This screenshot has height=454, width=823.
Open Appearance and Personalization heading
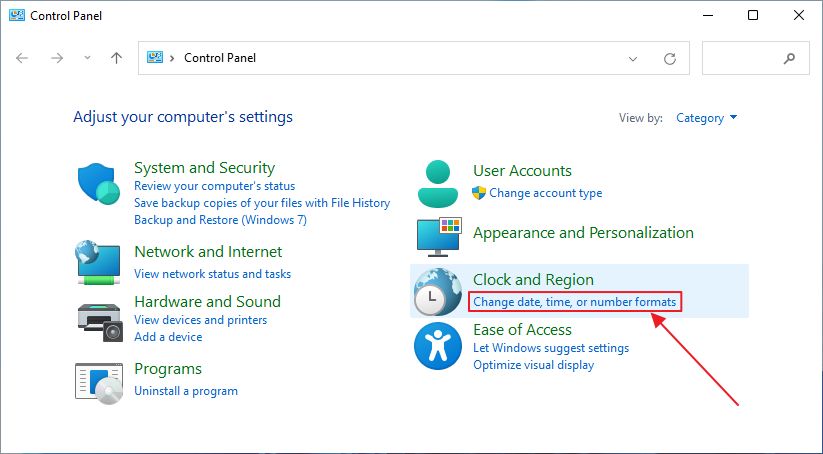583,233
